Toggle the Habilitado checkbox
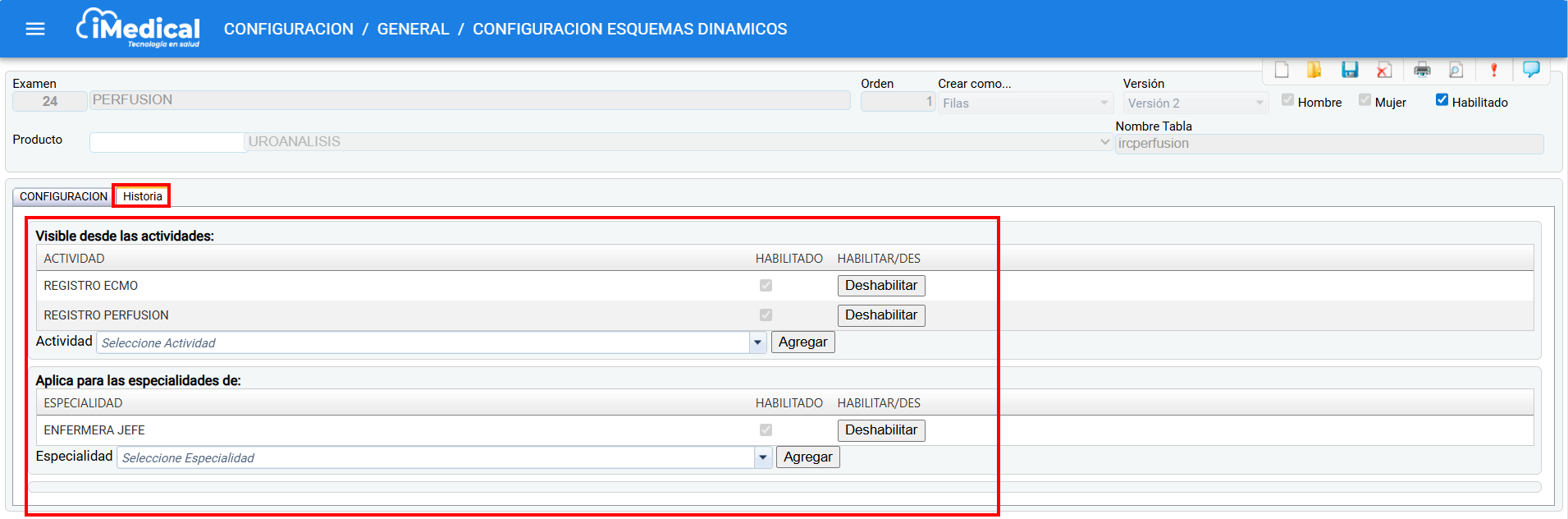This screenshot has width=1568, height=519. pos(1442,100)
